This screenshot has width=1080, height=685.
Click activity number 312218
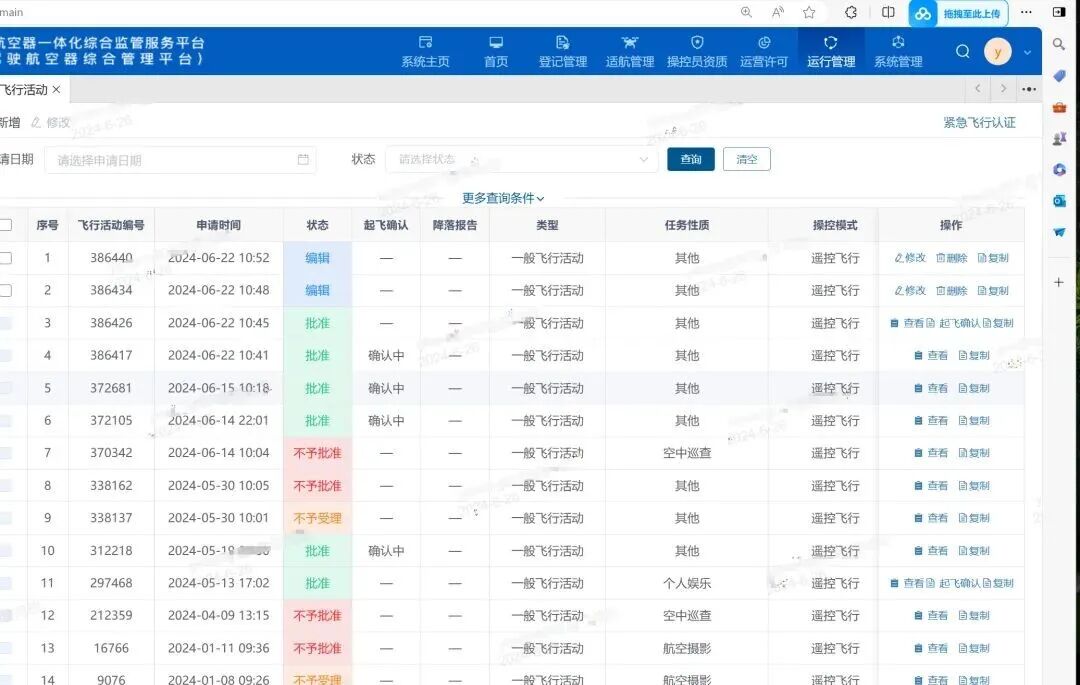[111, 551]
